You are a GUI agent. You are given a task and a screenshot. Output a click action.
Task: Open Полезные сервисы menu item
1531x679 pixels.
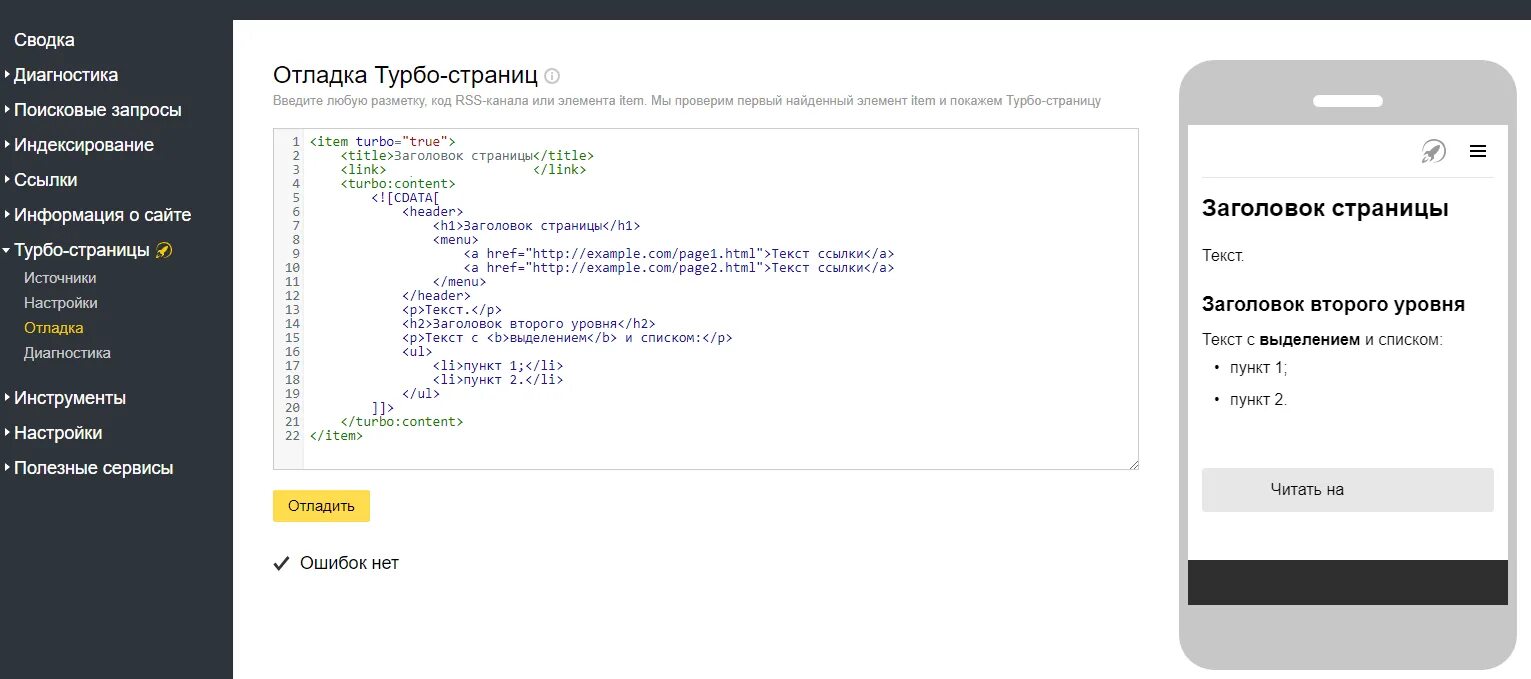tap(94, 468)
